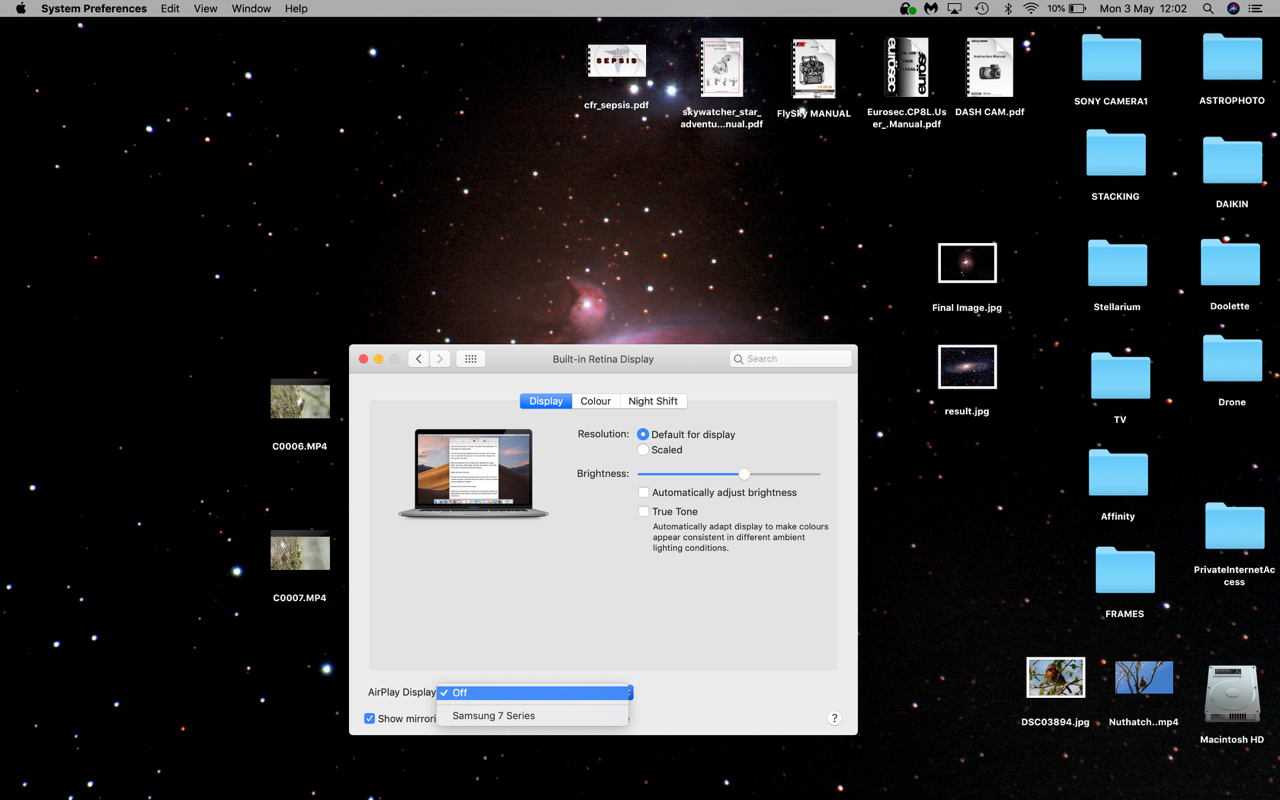
Task: Select the FlySky MANUAL file
Action: click(x=814, y=69)
